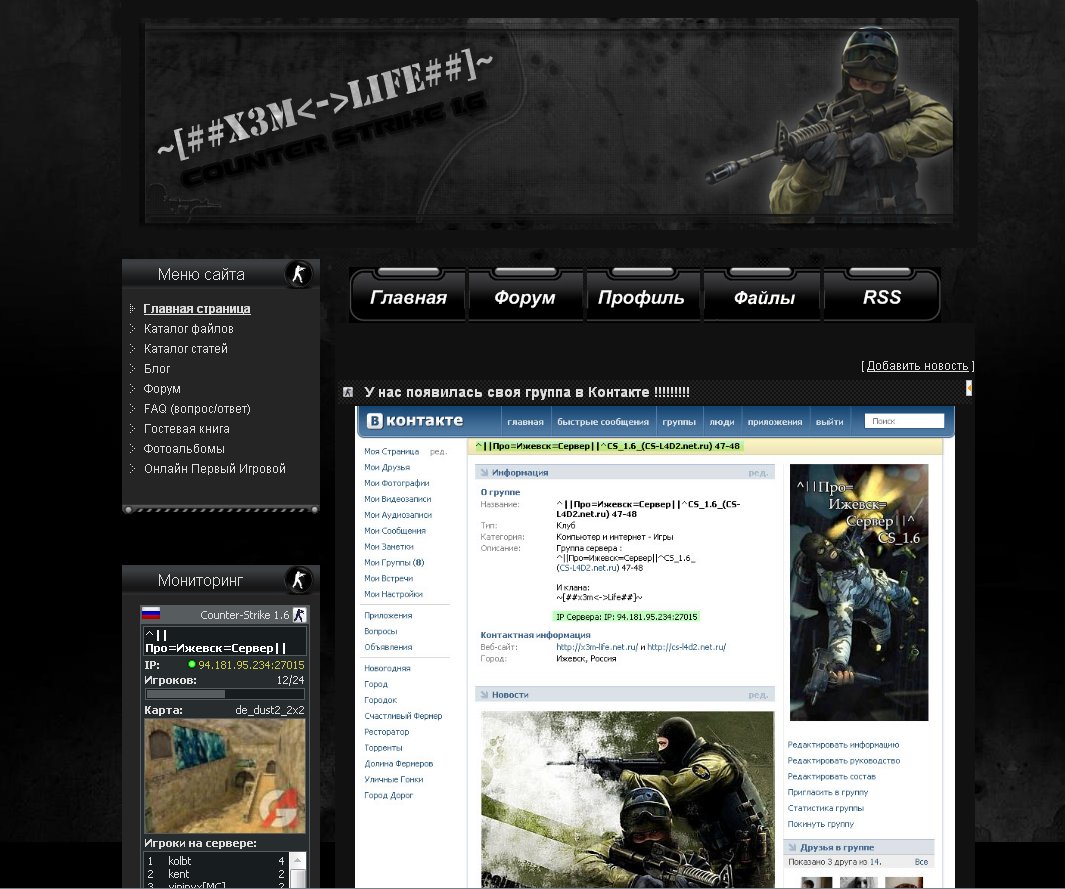The image size is (1065, 889).
Task: Click the CS icon beside Меню сайта header
Action: coord(299,274)
